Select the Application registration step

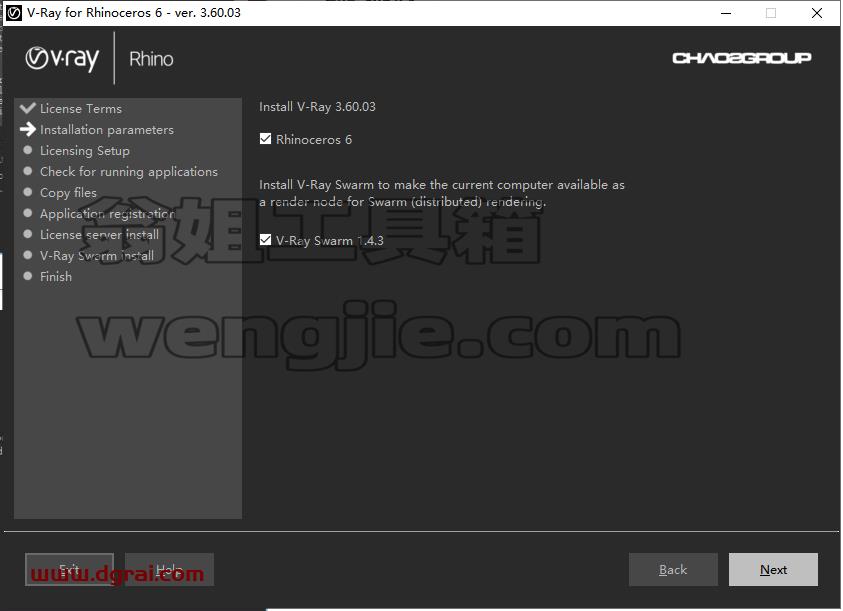pos(108,214)
